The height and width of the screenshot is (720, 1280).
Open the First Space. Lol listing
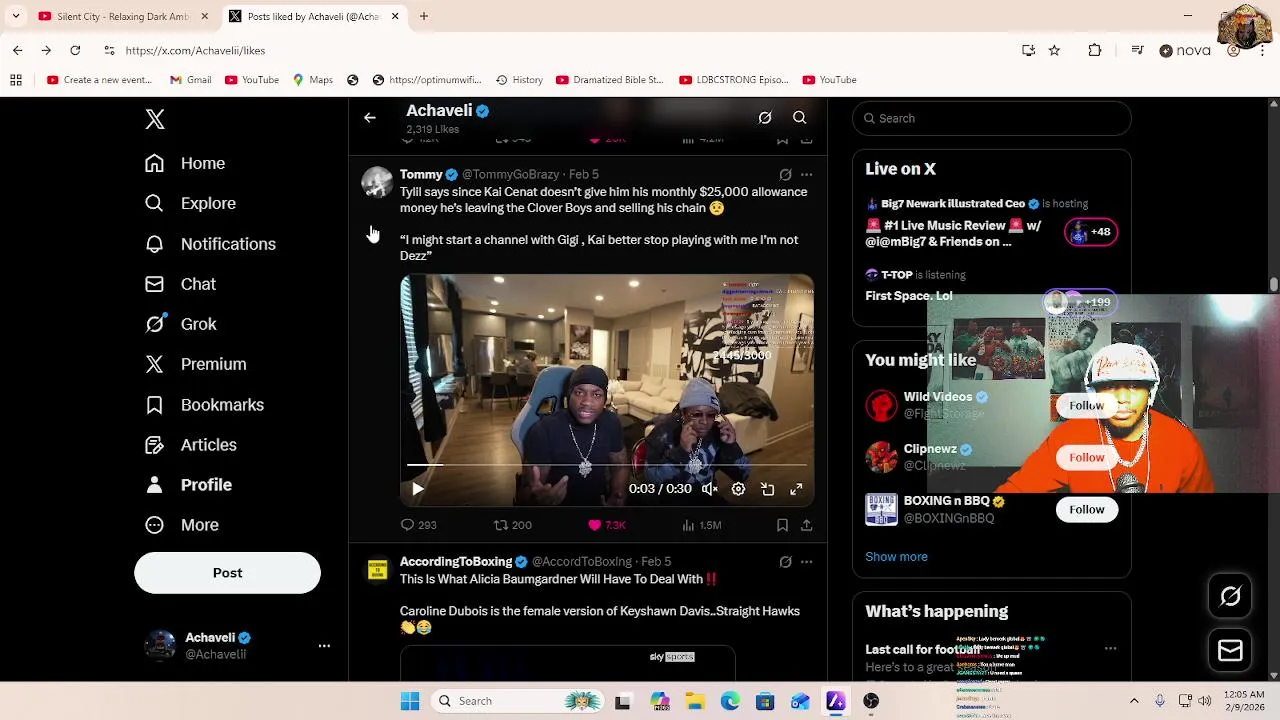[x=909, y=296]
